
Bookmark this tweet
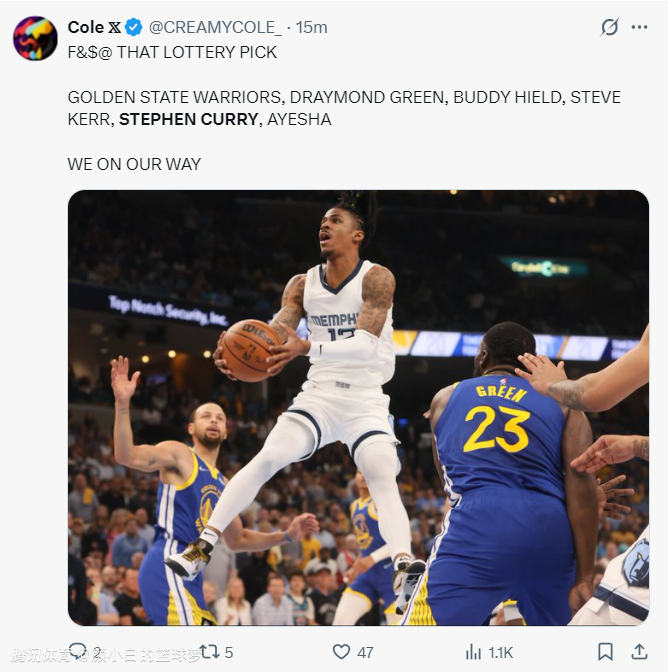[x=605, y=652]
